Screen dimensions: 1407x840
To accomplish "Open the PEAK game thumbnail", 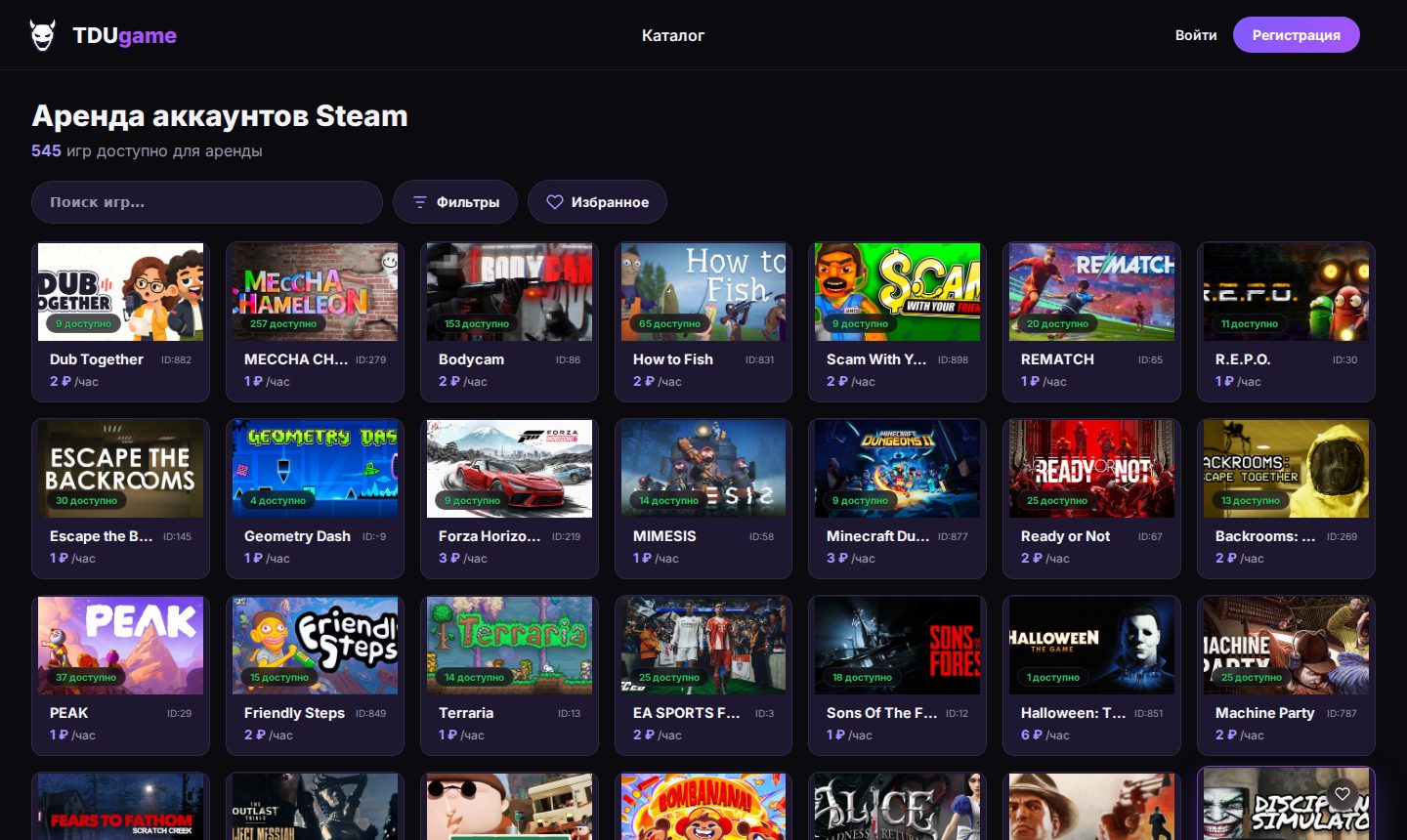I will coord(121,646).
